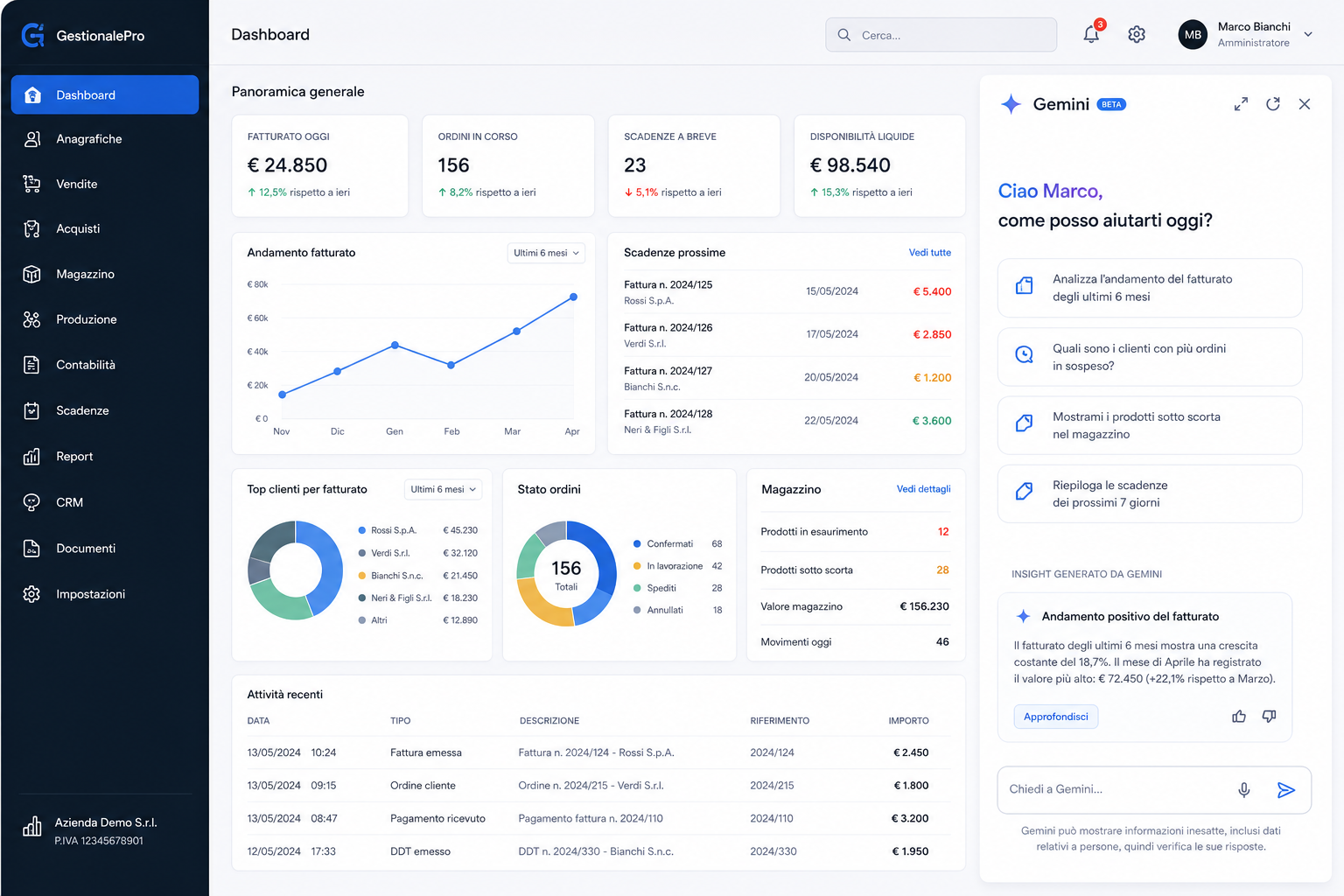This screenshot has height=896, width=1344.
Task: Give thumbs up to Gemini insight
Action: coord(1239,717)
